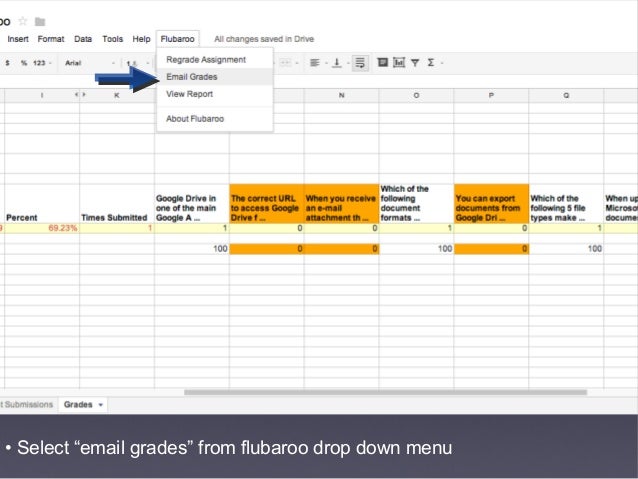Open the 123 number formats dropdown
The width and height of the screenshot is (638, 479).
coord(42,63)
